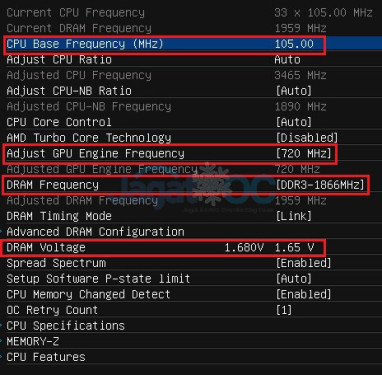Click the [Disabled] value for Turbo Core
The height and width of the screenshot is (375, 382).
(x=307, y=138)
